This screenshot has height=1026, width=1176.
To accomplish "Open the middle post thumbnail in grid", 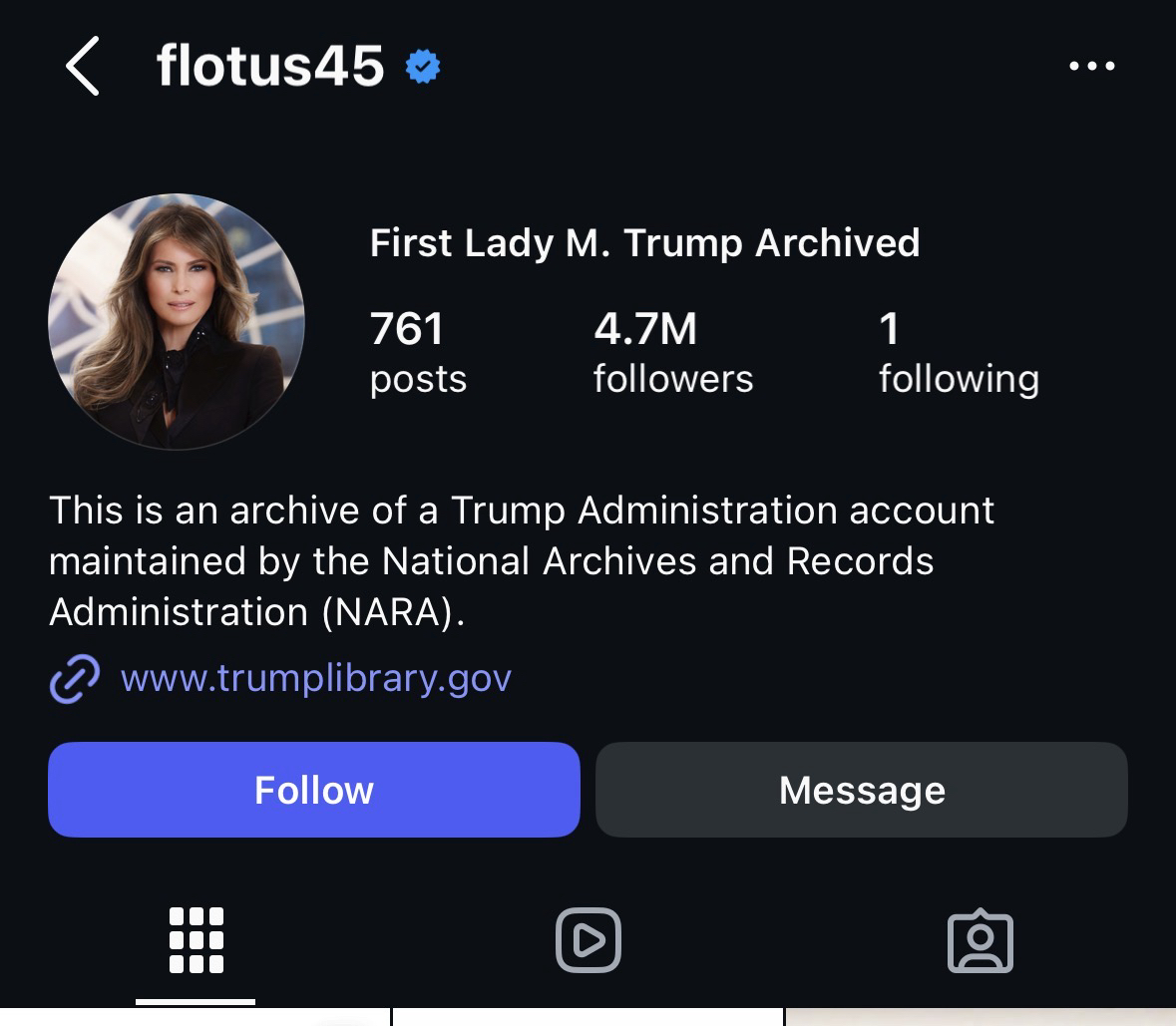I will tap(588, 1018).
